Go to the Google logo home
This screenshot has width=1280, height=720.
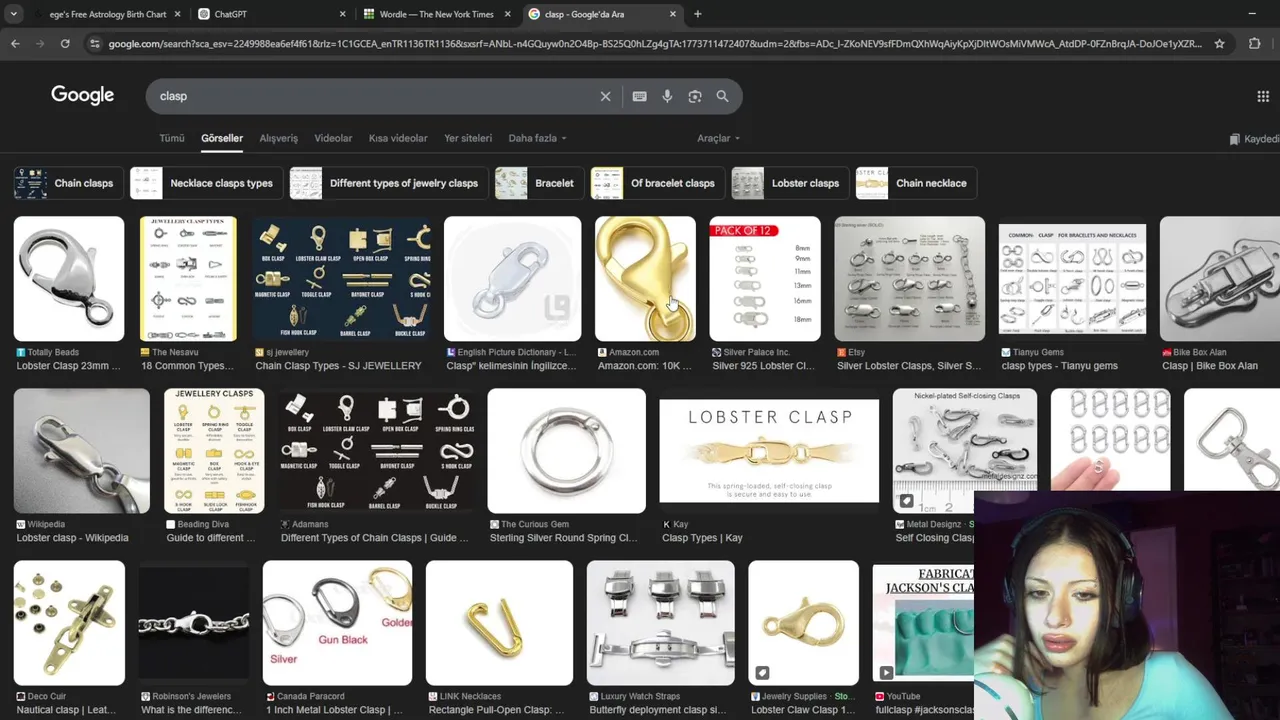[x=82, y=95]
